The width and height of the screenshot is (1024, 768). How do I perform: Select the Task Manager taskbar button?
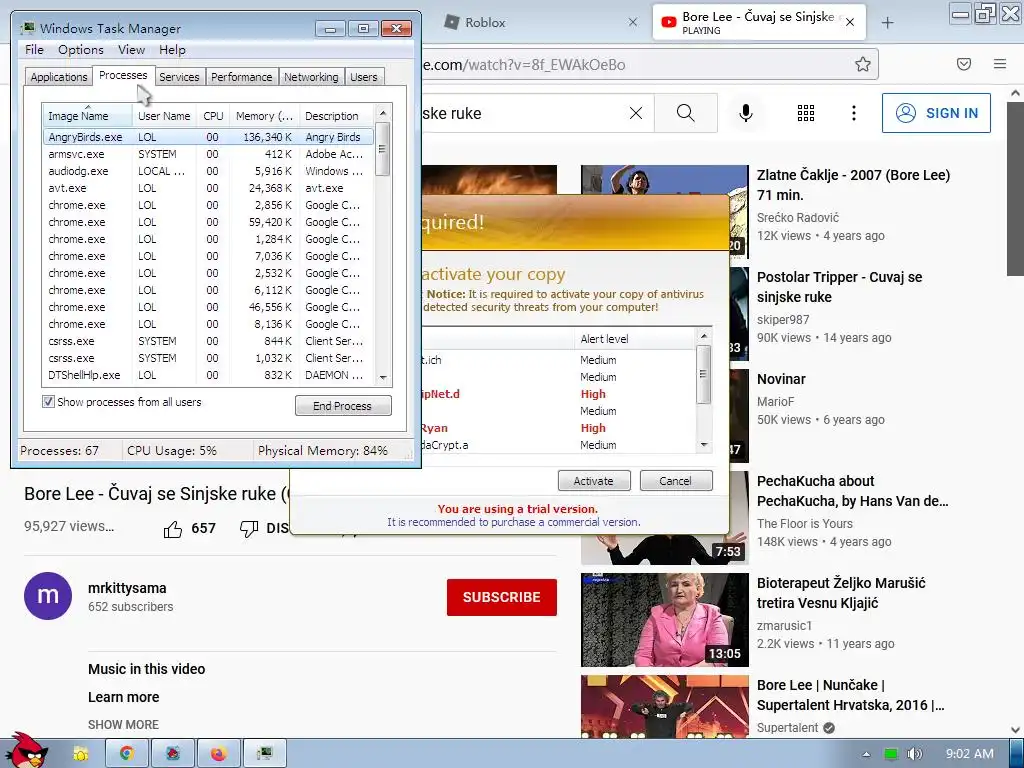point(264,754)
